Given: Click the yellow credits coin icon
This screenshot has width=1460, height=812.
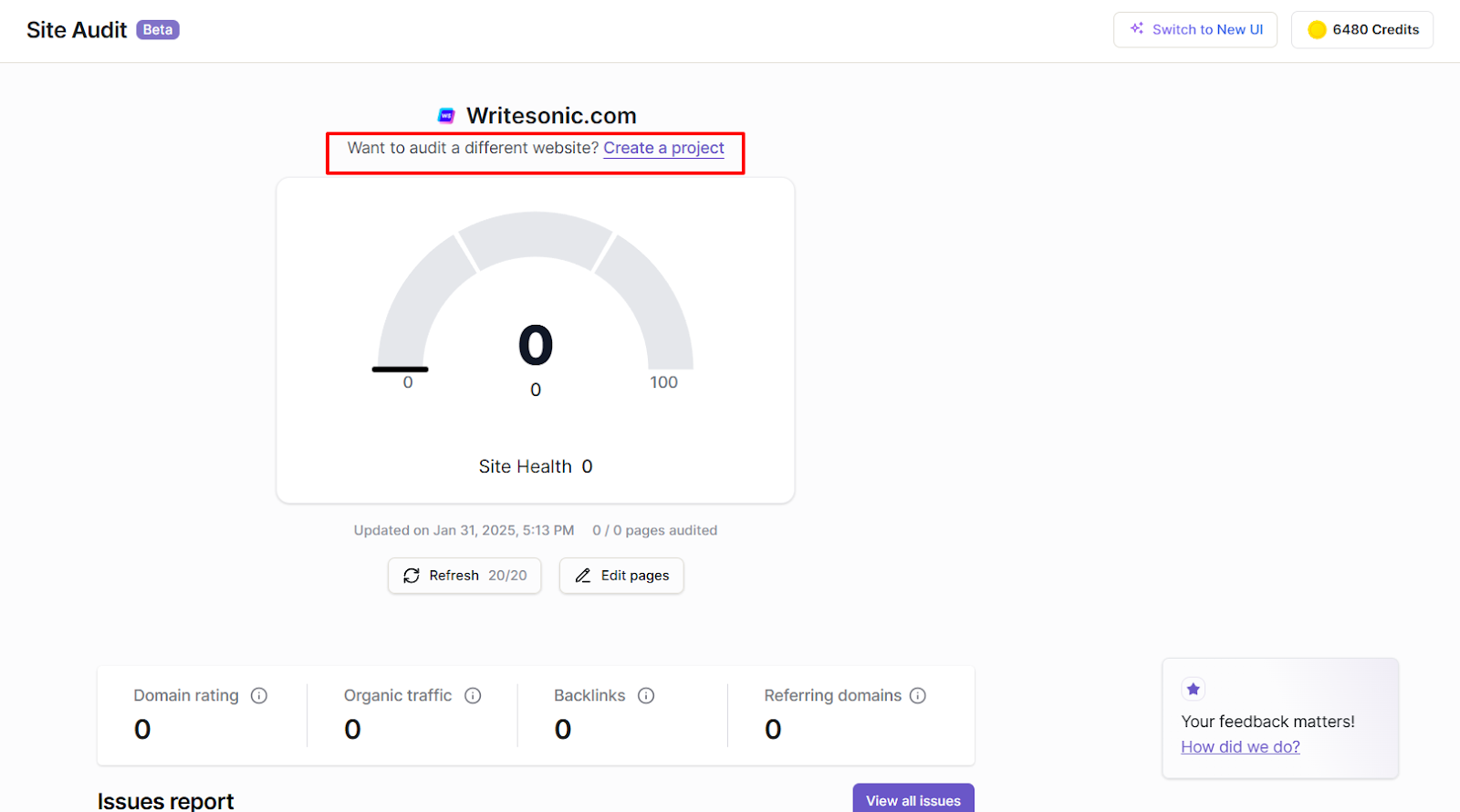Looking at the screenshot, I should (x=1317, y=30).
